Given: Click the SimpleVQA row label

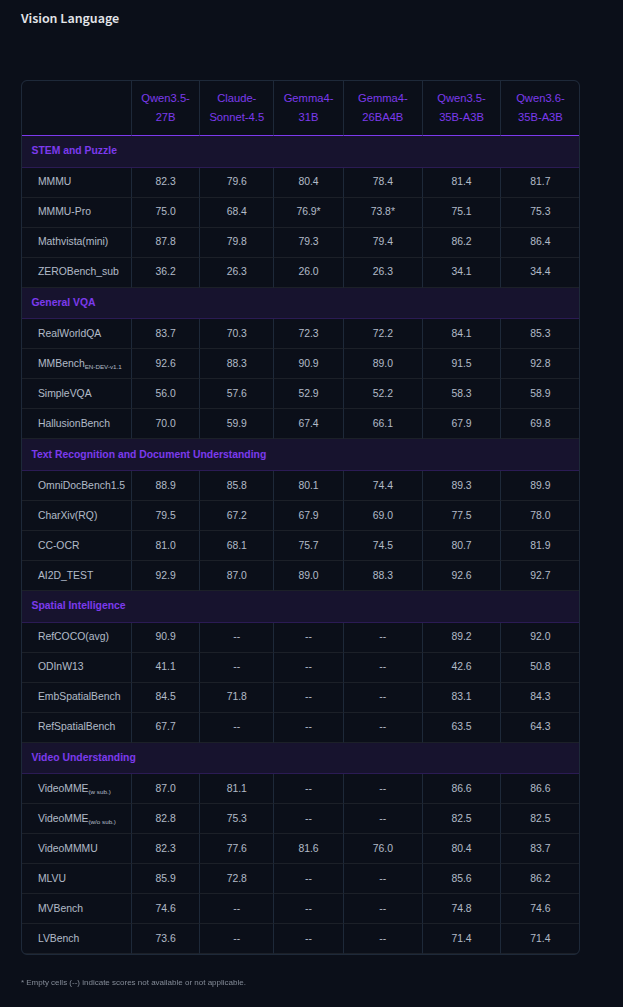Looking at the screenshot, I should pos(65,394).
